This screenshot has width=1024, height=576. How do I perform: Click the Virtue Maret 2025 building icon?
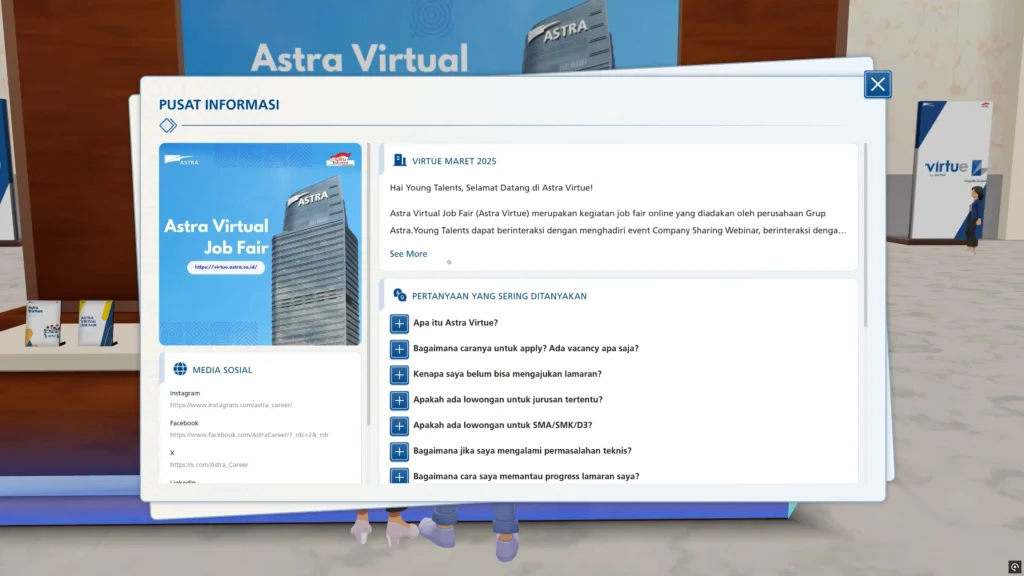pos(400,160)
